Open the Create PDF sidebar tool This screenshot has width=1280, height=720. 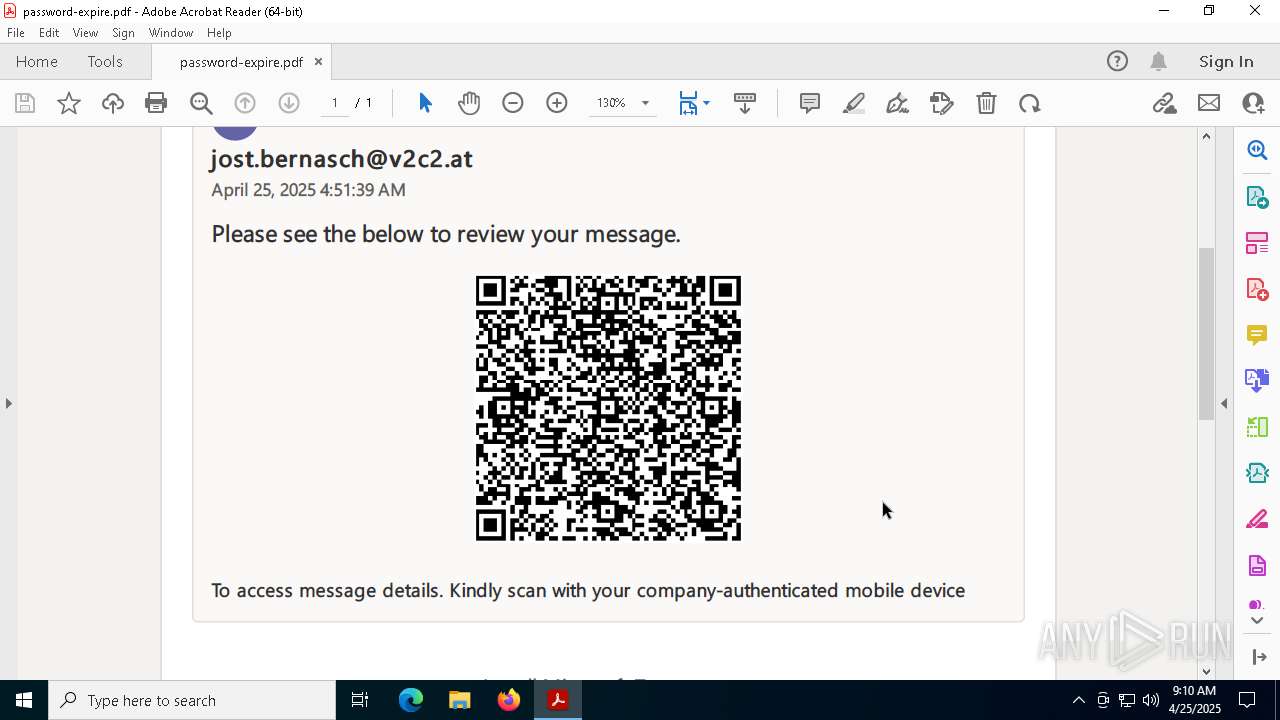click(x=1257, y=289)
